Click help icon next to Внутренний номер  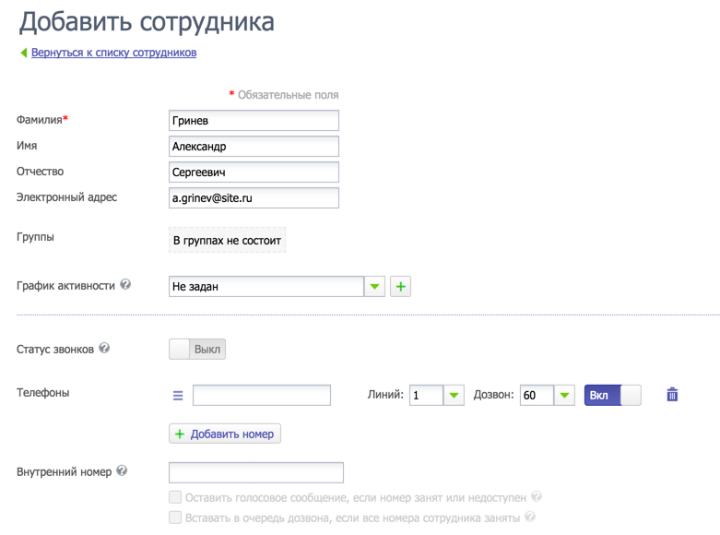pos(122,471)
